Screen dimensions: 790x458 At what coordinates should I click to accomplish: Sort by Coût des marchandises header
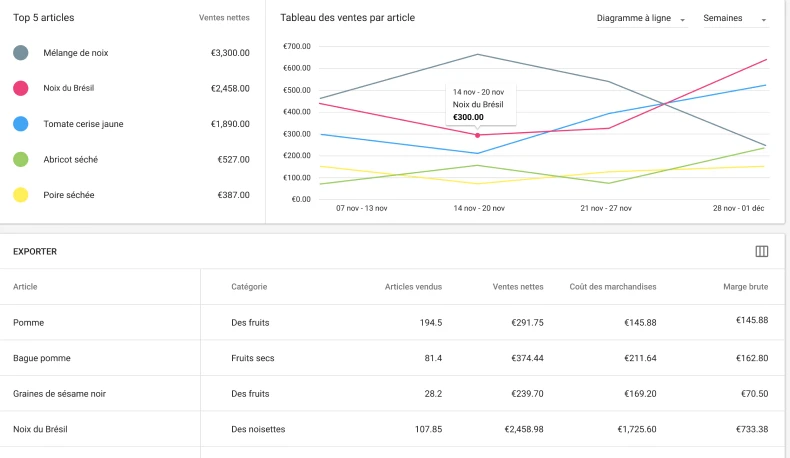[x=612, y=287]
